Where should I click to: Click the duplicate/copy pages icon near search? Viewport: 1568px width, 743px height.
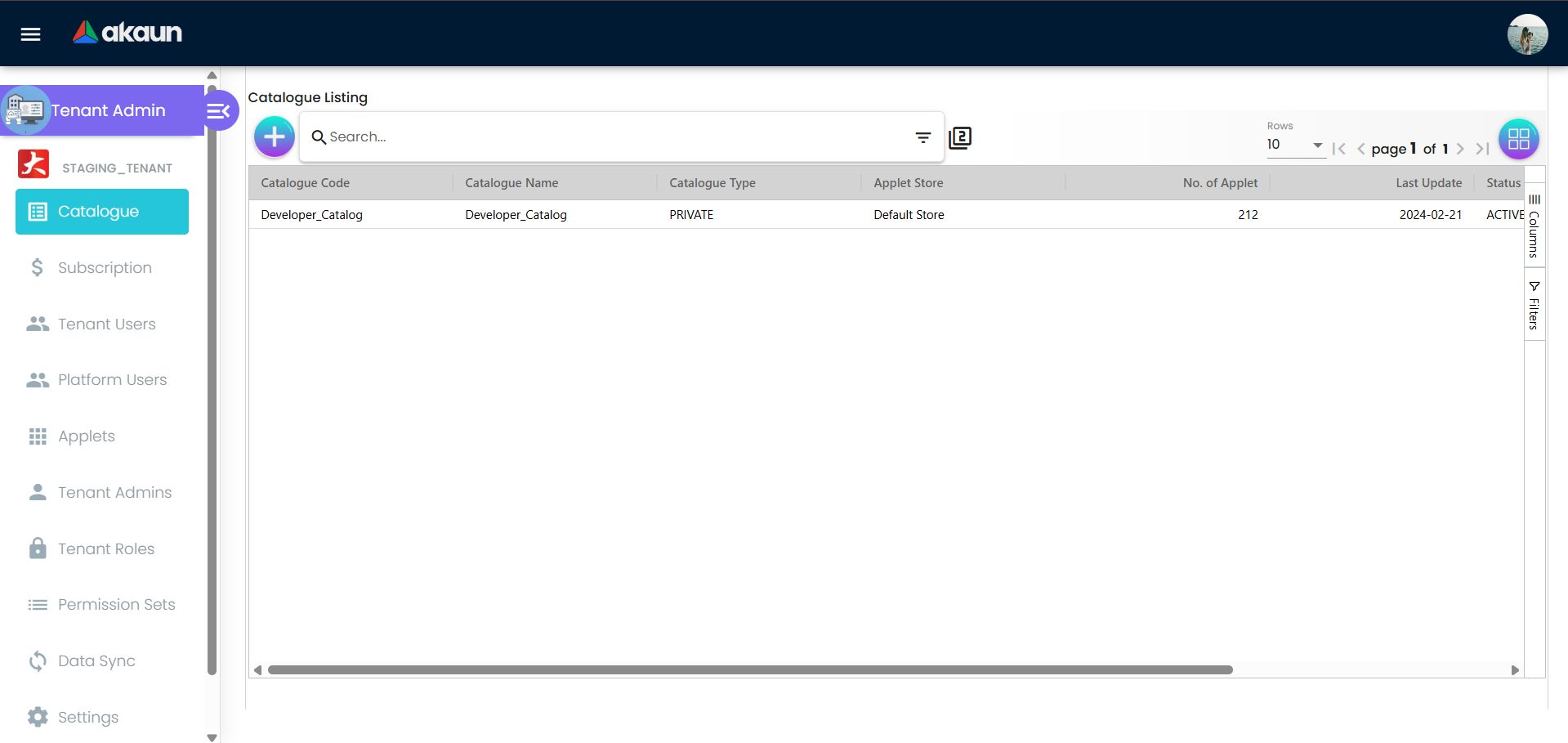(x=960, y=138)
